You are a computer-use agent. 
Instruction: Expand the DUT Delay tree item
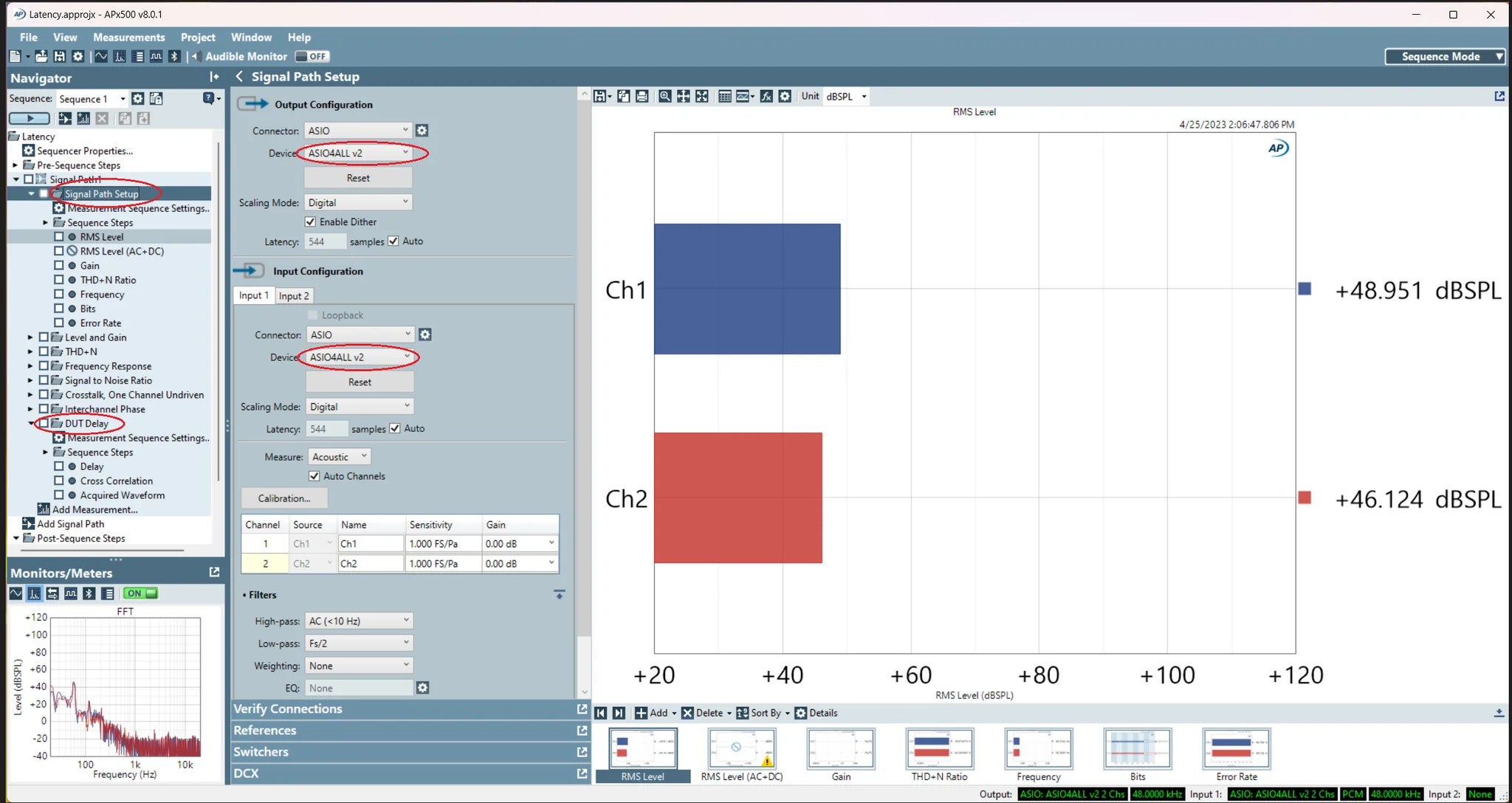[30, 423]
